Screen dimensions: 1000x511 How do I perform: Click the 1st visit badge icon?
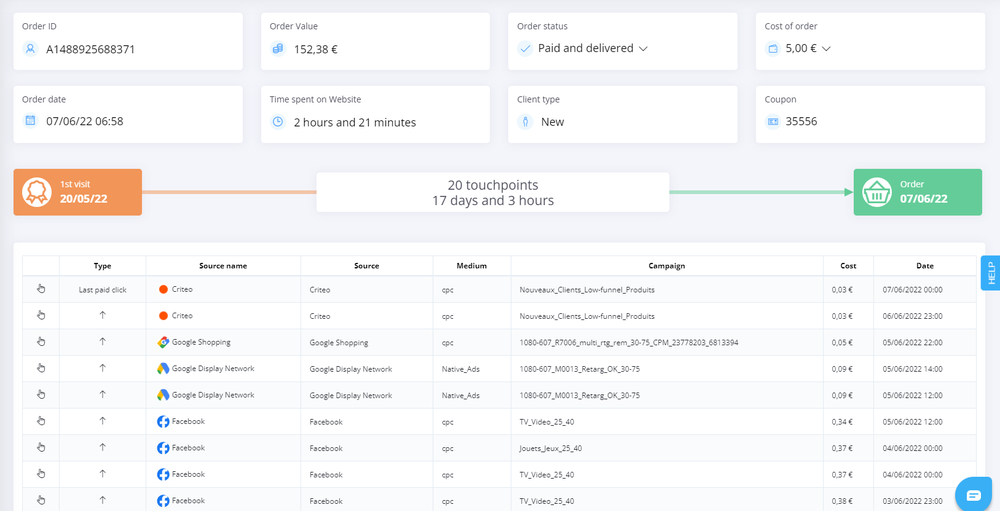37,192
